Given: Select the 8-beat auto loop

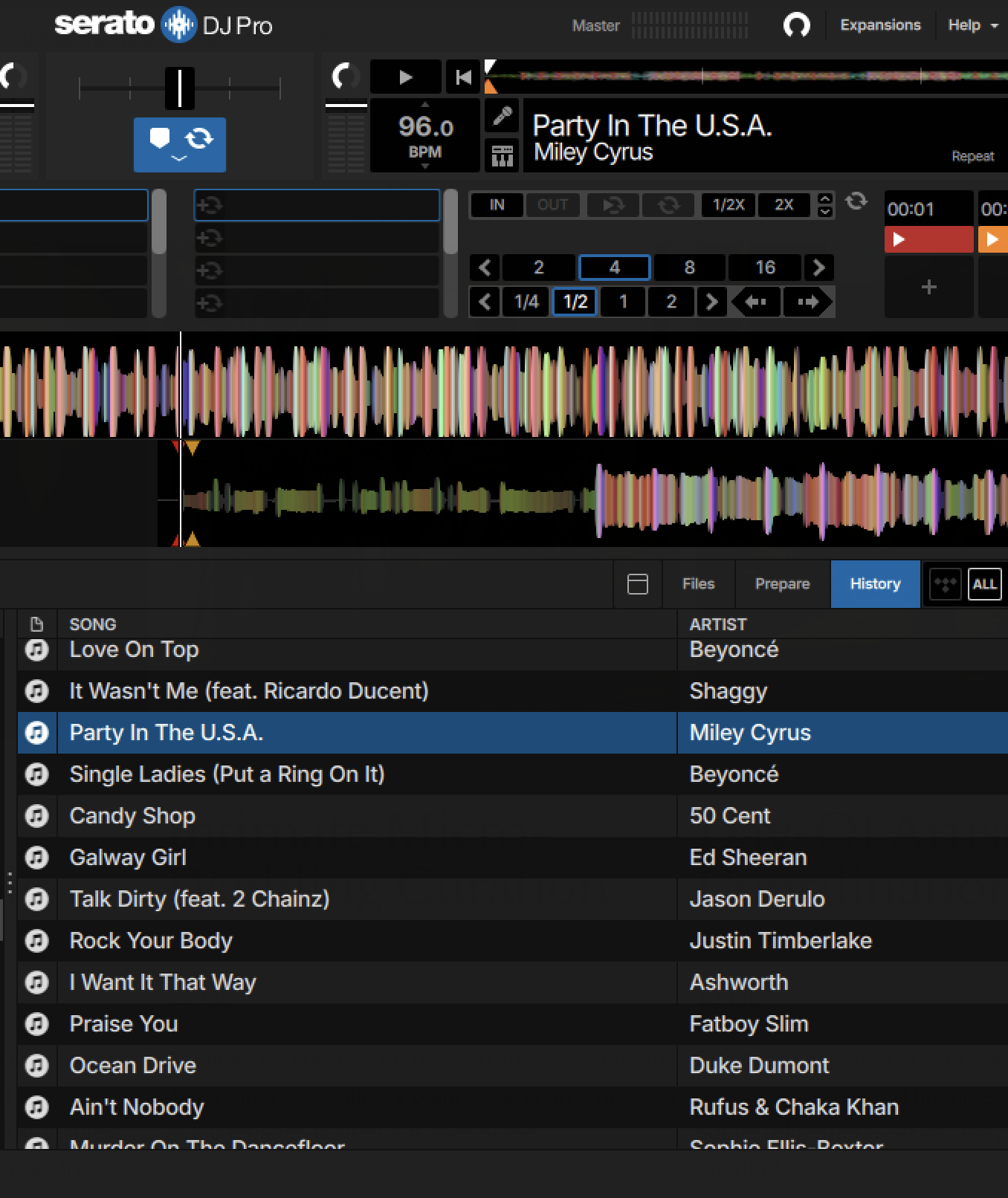Looking at the screenshot, I should tap(690, 268).
